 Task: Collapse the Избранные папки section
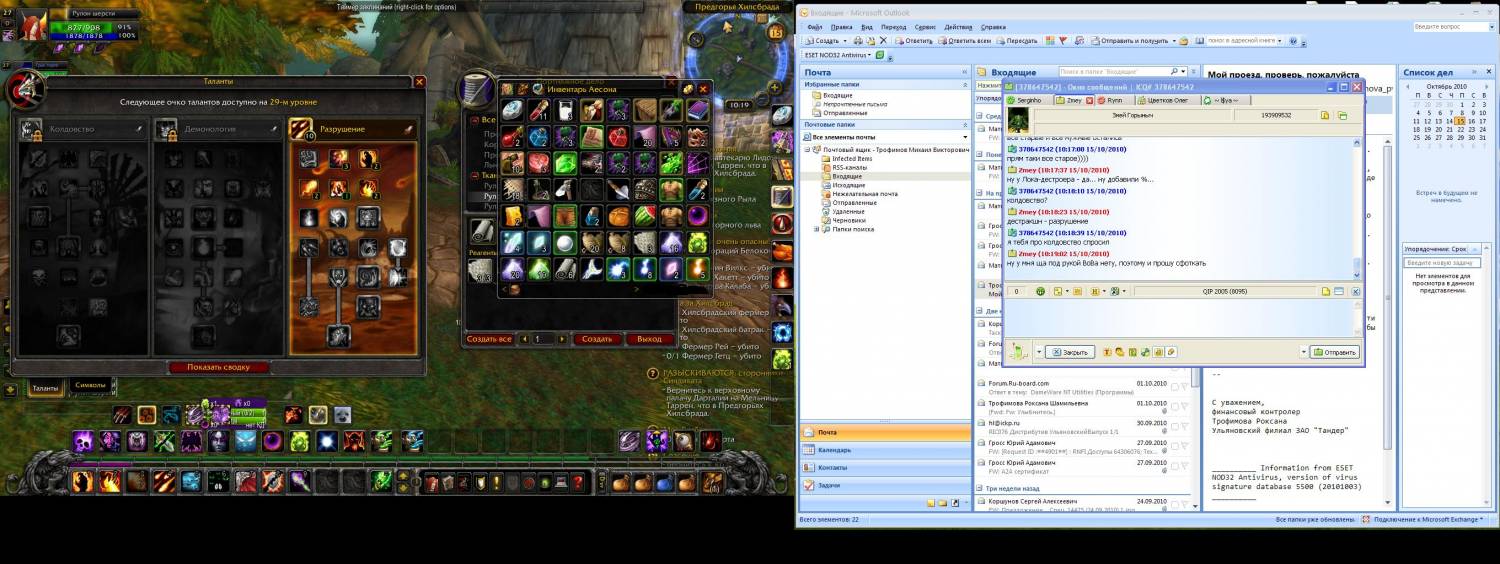pos(965,85)
